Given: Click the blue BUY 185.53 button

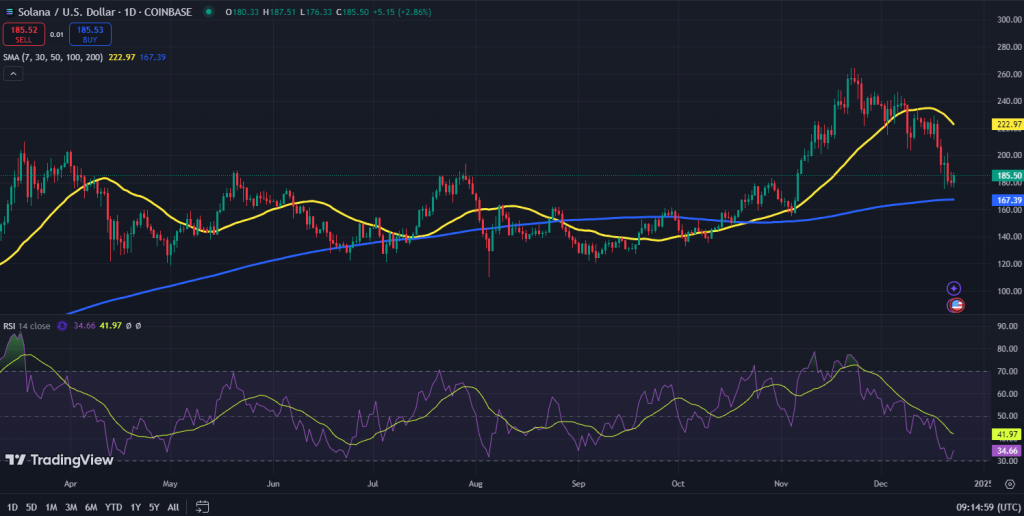Looking at the screenshot, I should (x=90, y=34).
